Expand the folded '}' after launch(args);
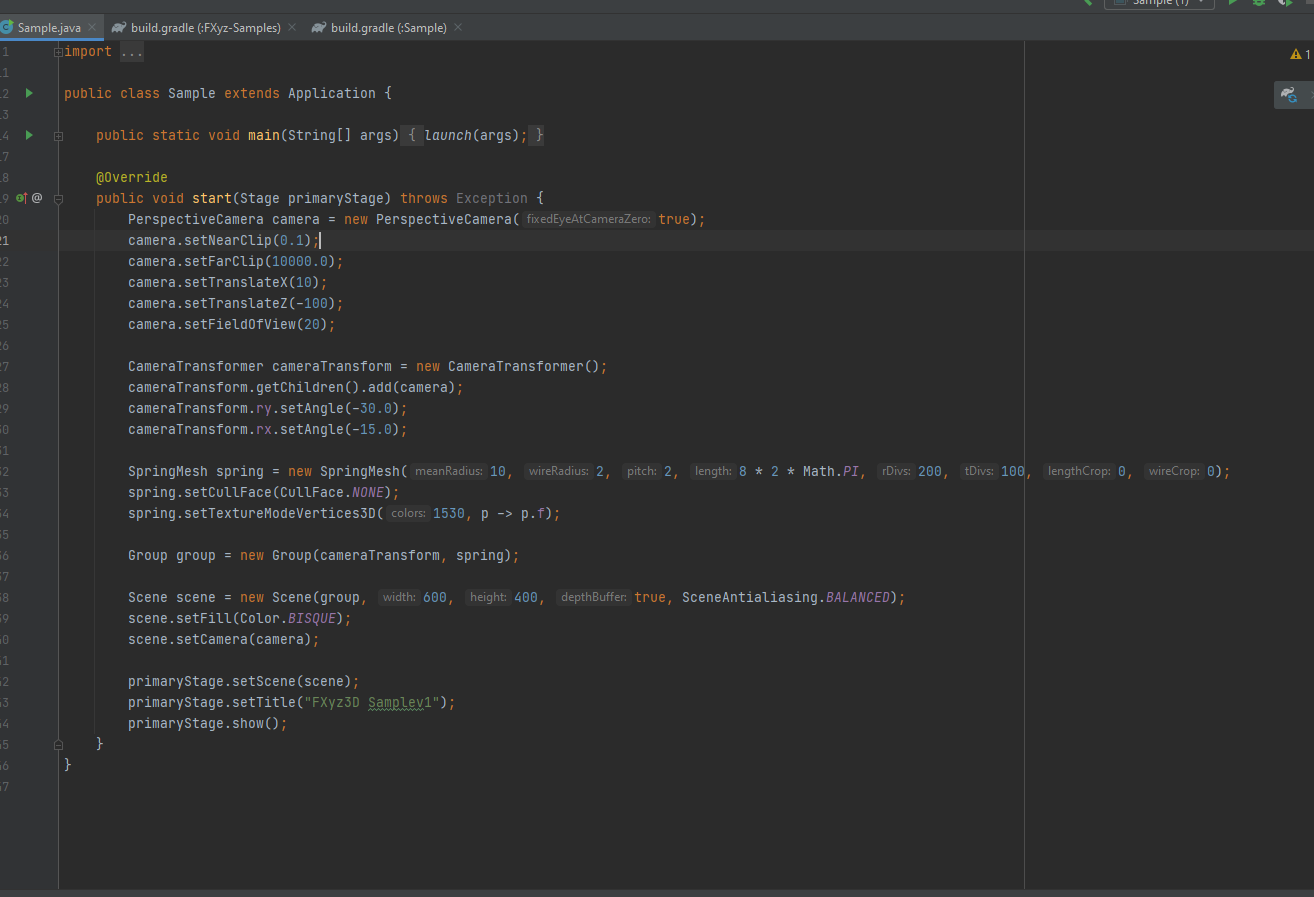 (538, 135)
